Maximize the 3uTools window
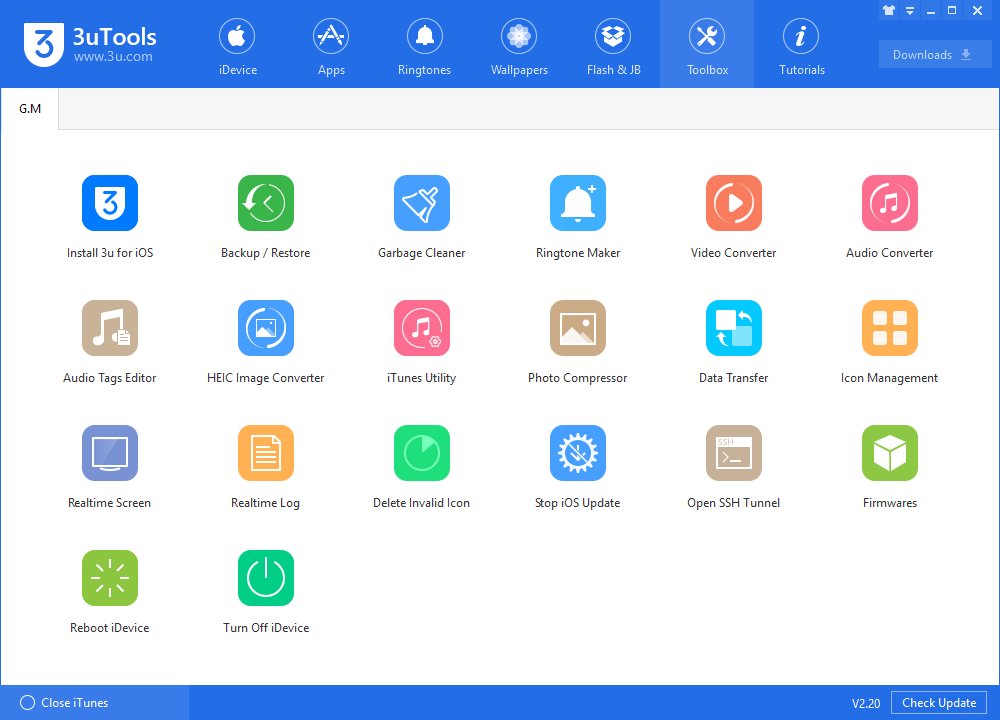This screenshot has width=1000, height=720. [952, 11]
